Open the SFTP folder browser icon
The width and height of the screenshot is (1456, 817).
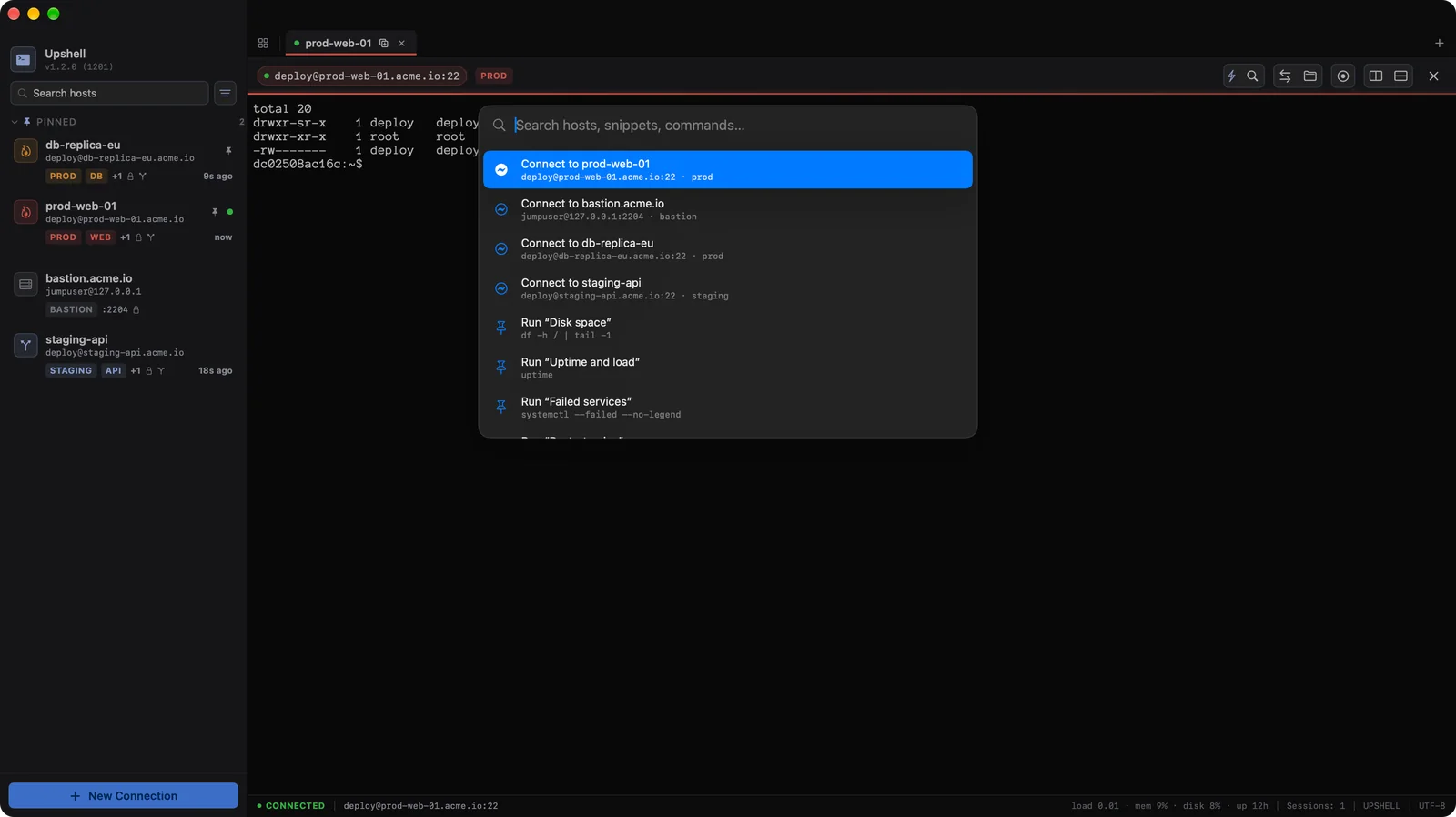pyautogui.click(x=1310, y=76)
